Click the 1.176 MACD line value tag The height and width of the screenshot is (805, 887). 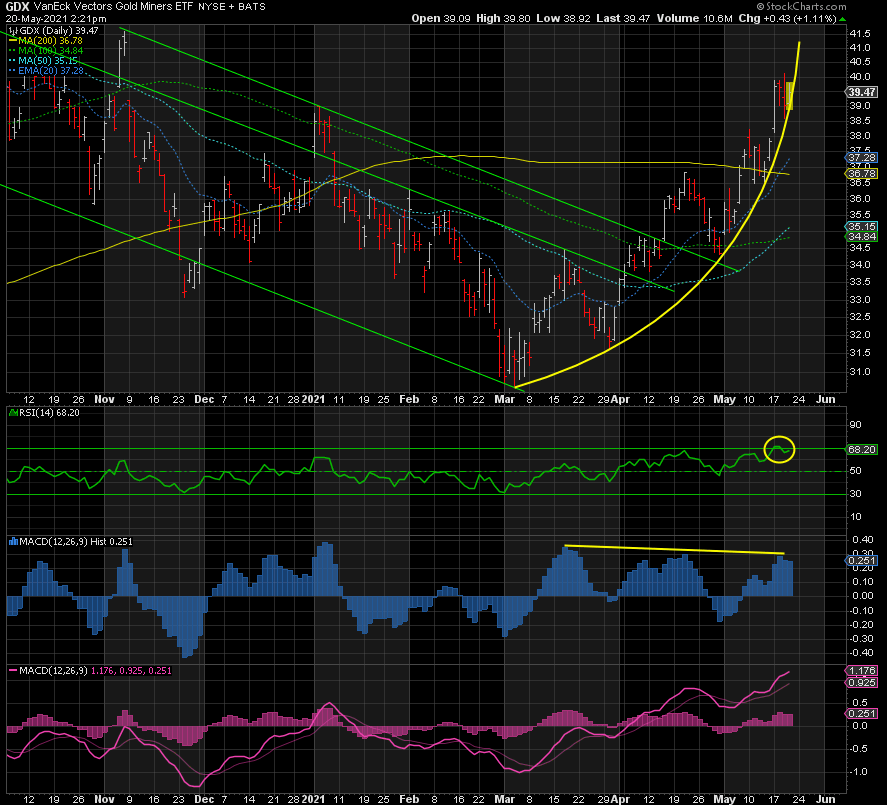point(862,671)
